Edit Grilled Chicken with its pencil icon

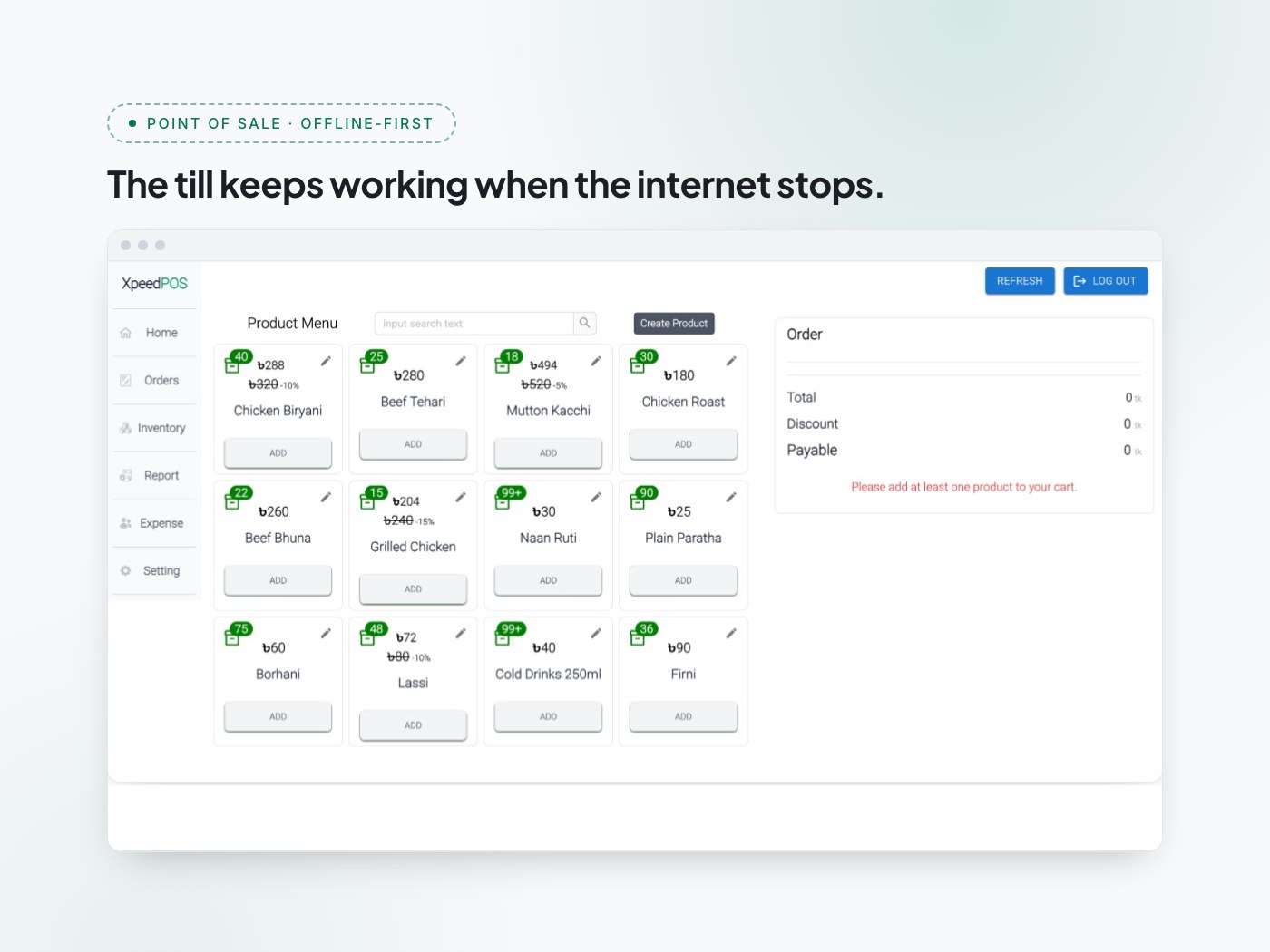(x=461, y=497)
